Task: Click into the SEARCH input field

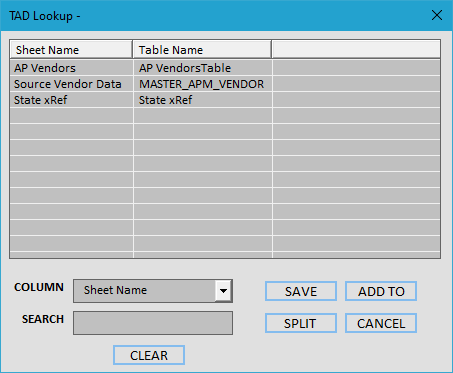Action: (x=153, y=323)
